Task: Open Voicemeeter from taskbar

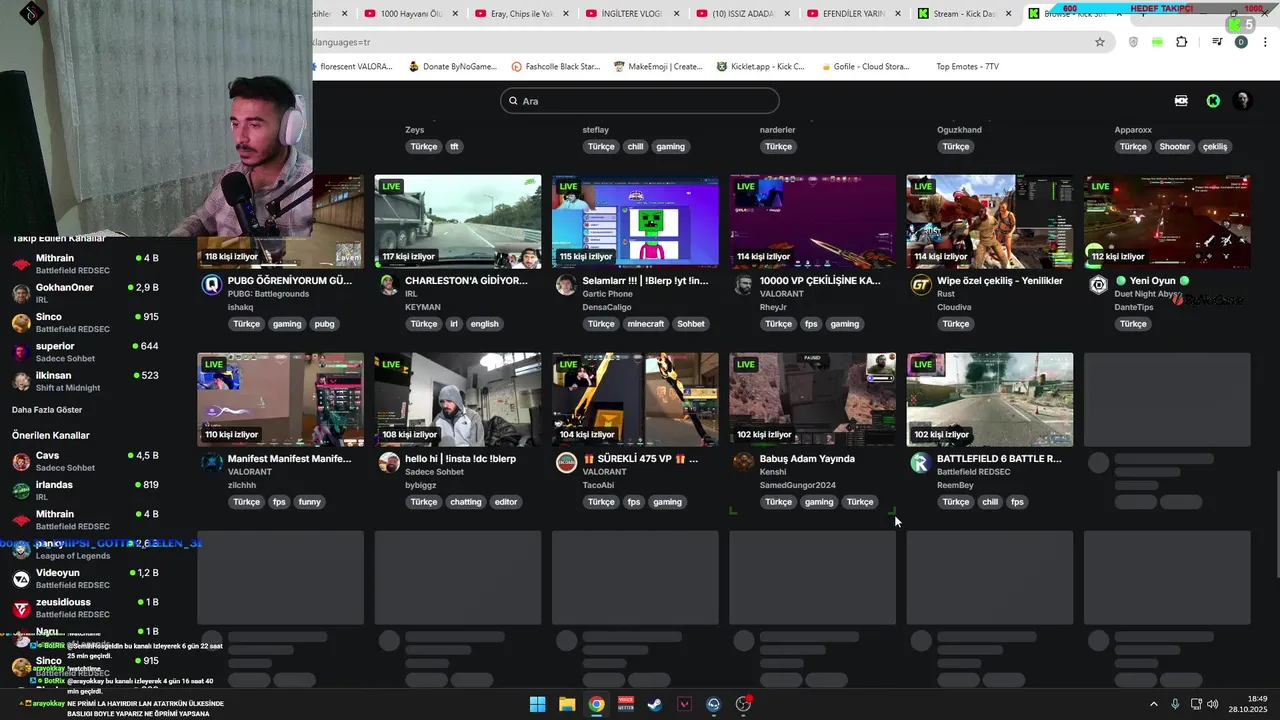Action: pyautogui.click(x=626, y=704)
